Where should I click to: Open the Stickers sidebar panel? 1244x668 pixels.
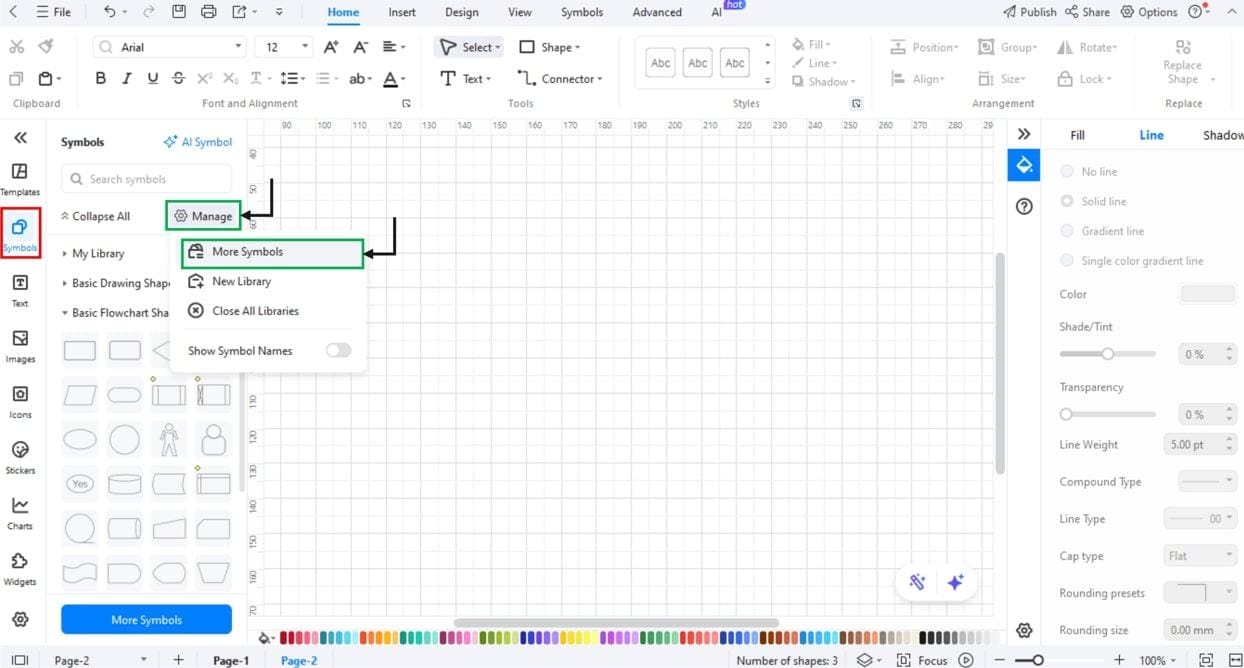point(20,458)
